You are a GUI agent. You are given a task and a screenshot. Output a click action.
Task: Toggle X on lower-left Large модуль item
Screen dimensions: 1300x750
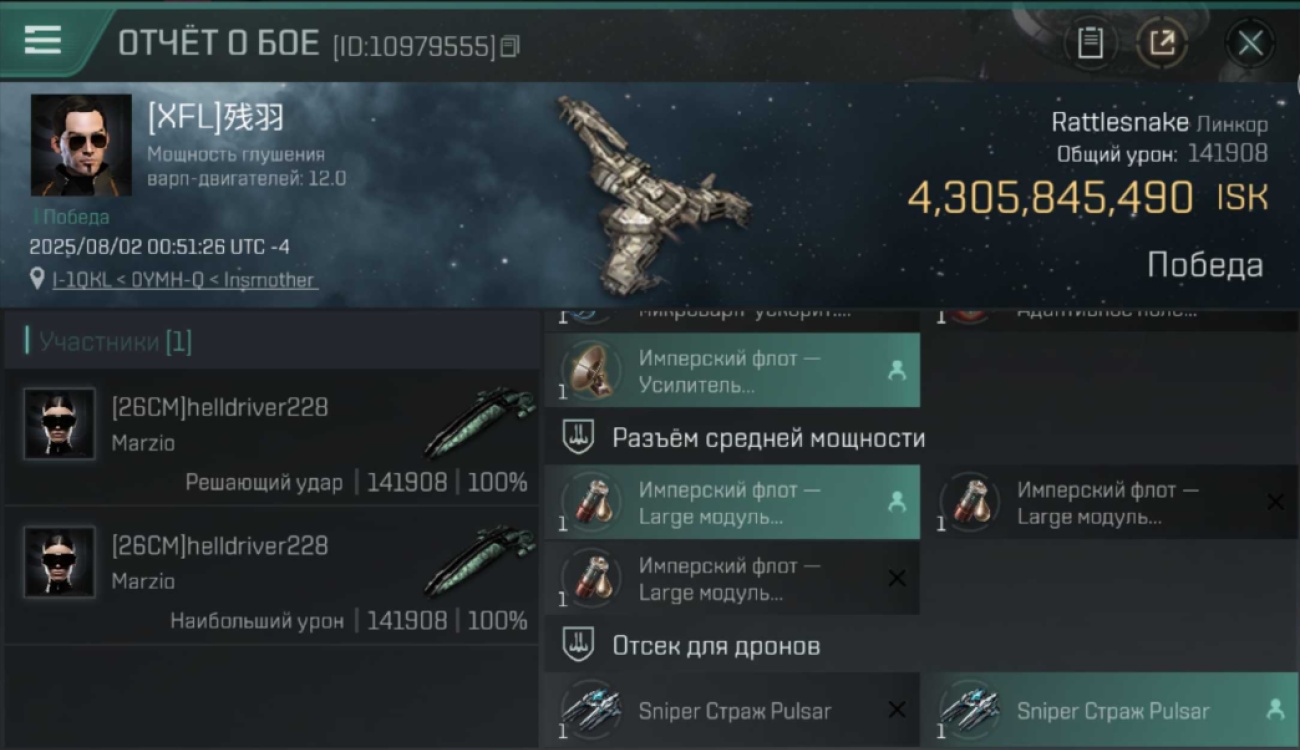click(x=897, y=578)
